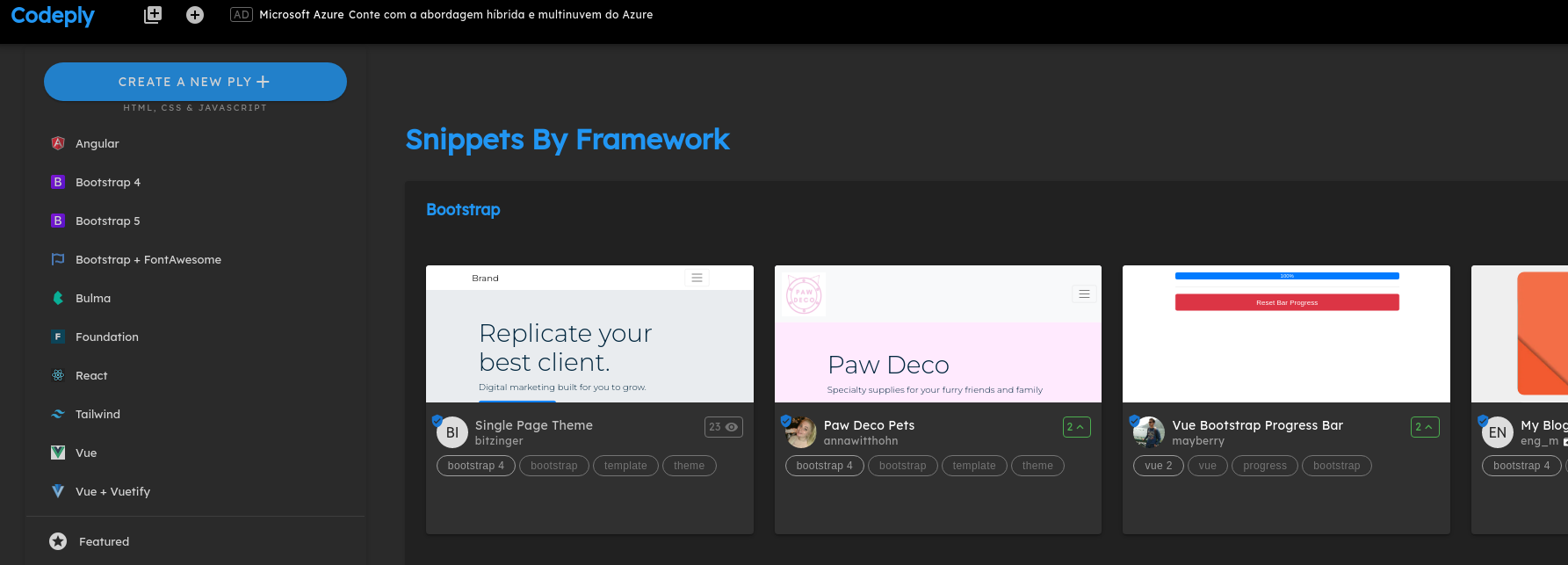Click 'theme' tag on Single Page Theme

690,466
